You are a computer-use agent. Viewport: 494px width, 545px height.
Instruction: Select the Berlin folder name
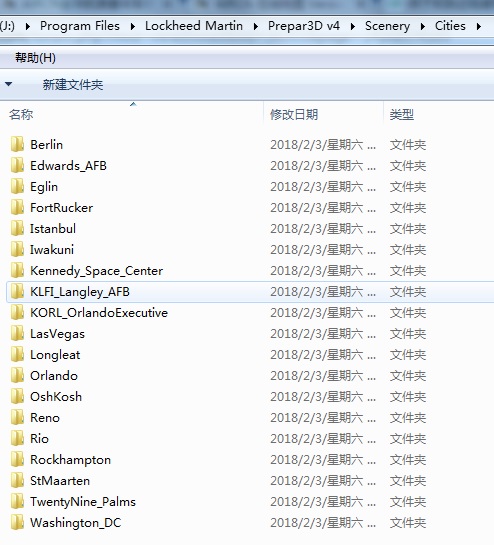(x=47, y=145)
